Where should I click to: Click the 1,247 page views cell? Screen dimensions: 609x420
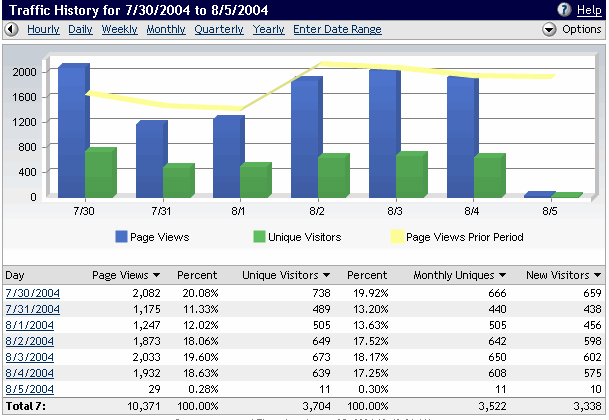pos(146,325)
